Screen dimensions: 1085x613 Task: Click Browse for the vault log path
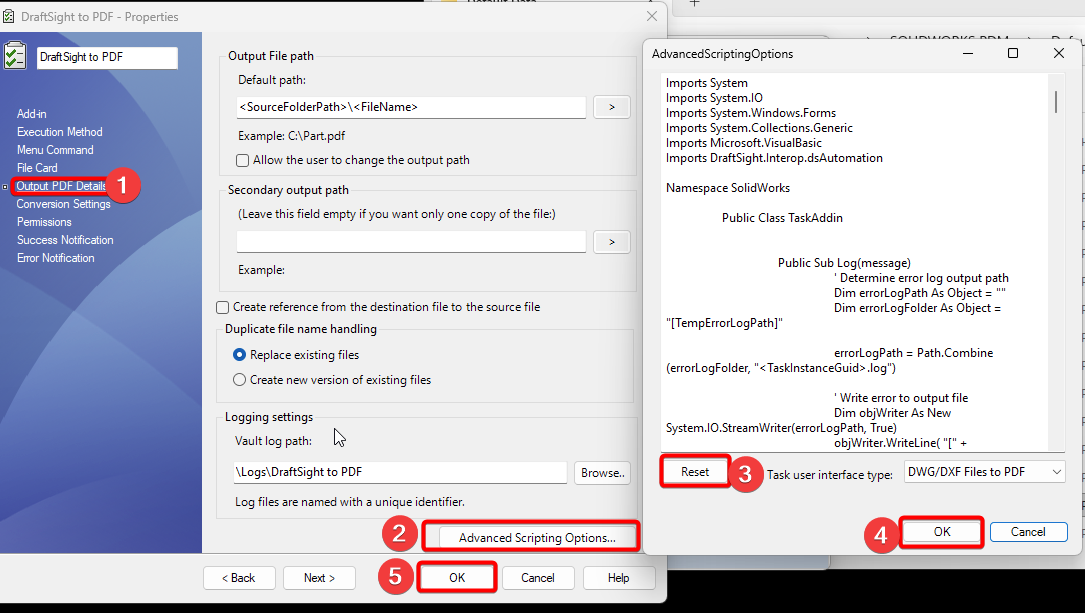602,473
